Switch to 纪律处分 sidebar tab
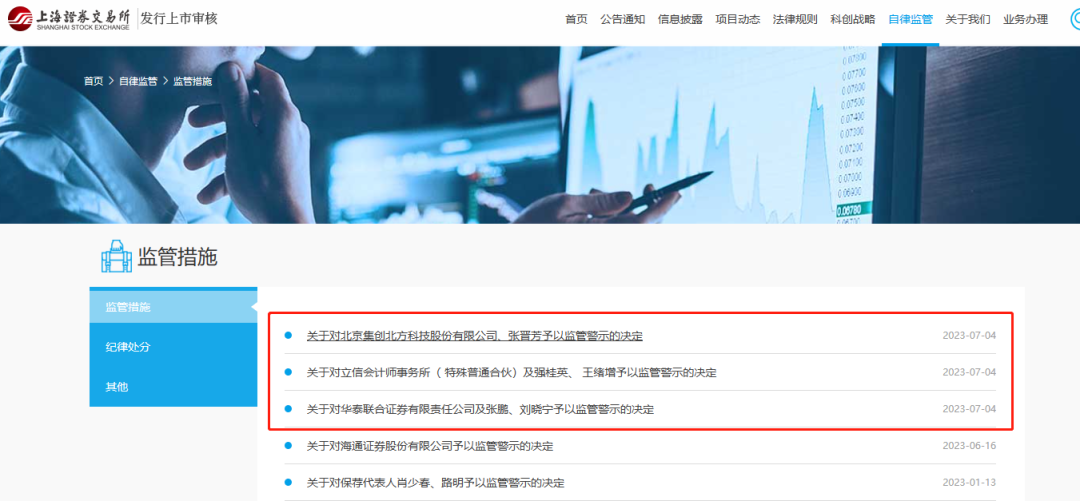This screenshot has height=501, width=1080. [x=128, y=347]
